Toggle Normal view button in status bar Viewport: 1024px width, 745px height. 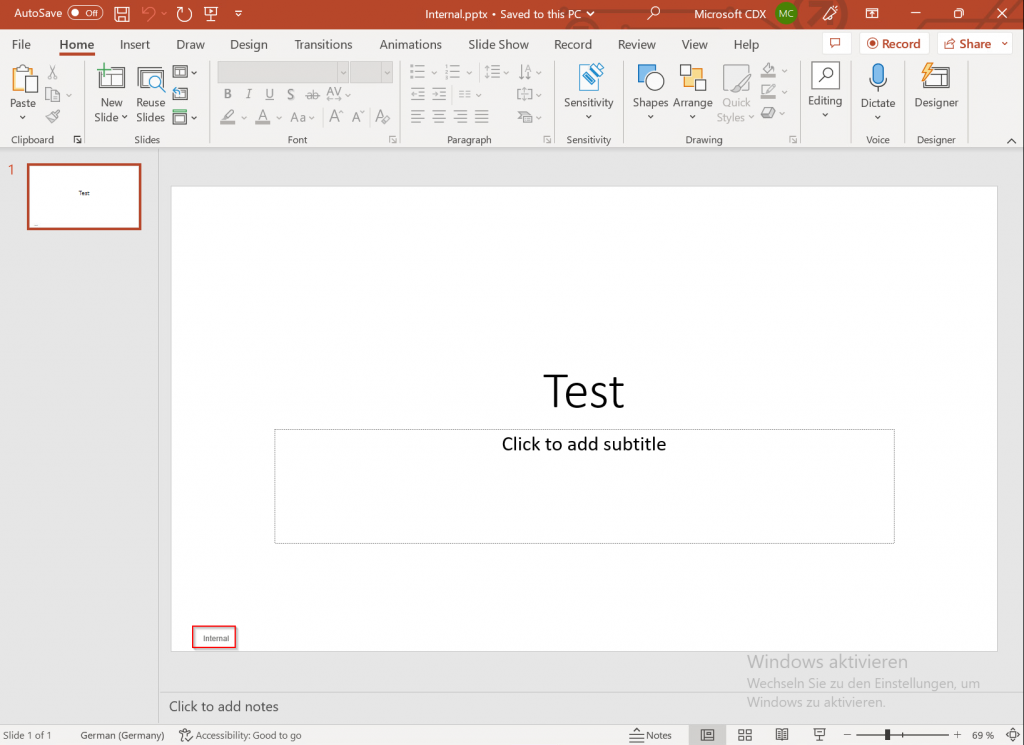pyautogui.click(x=707, y=735)
